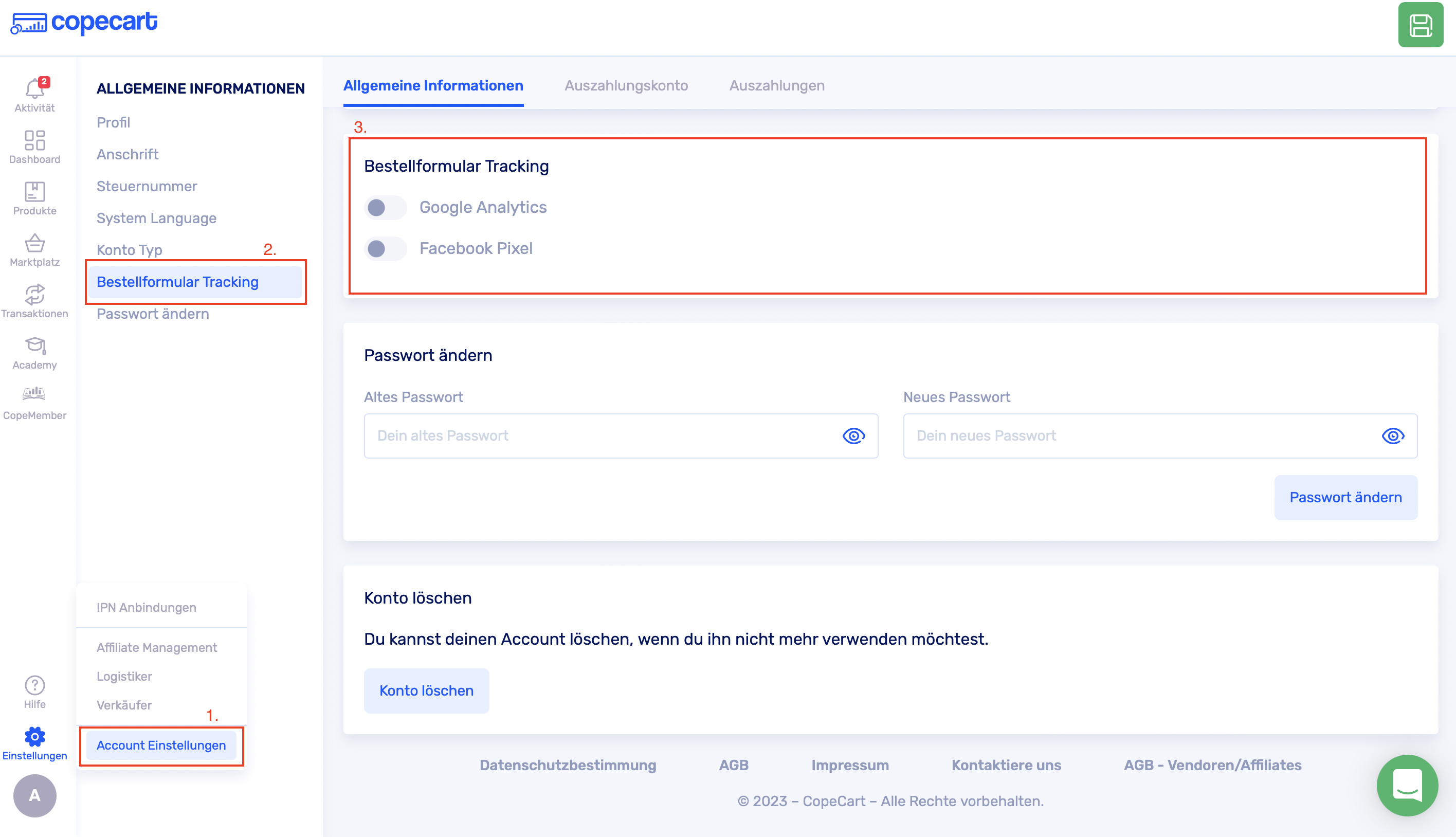Open the green chat support bubble

click(x=1407, y=785)
